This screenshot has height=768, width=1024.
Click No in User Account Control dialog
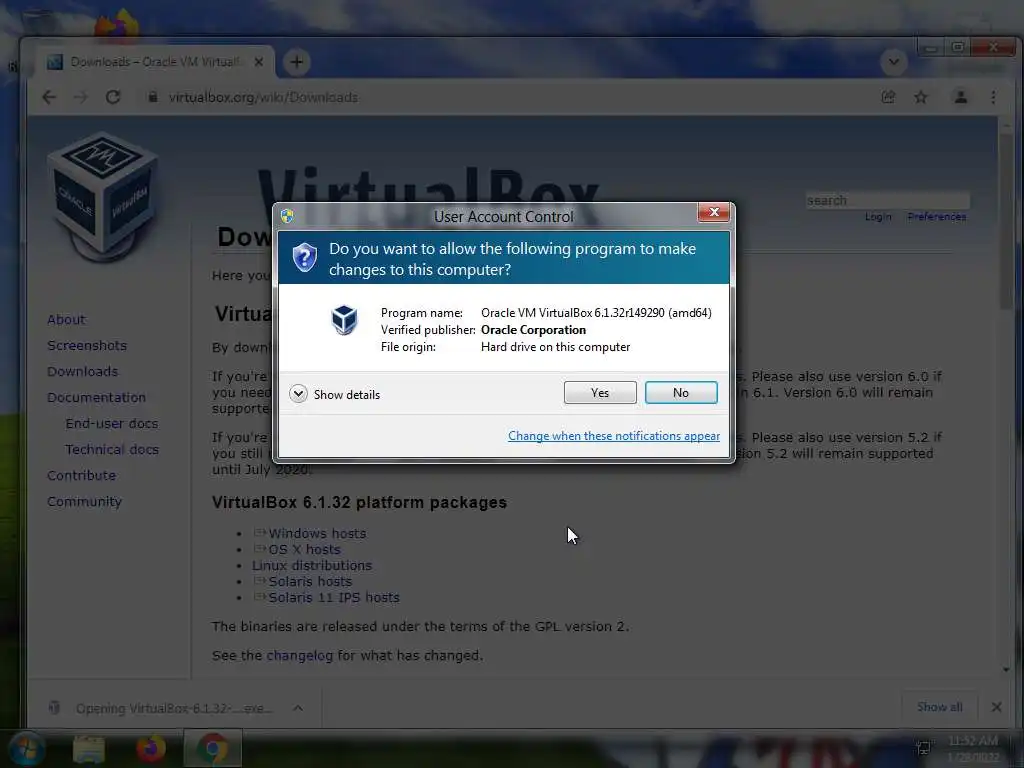point(680,392)
